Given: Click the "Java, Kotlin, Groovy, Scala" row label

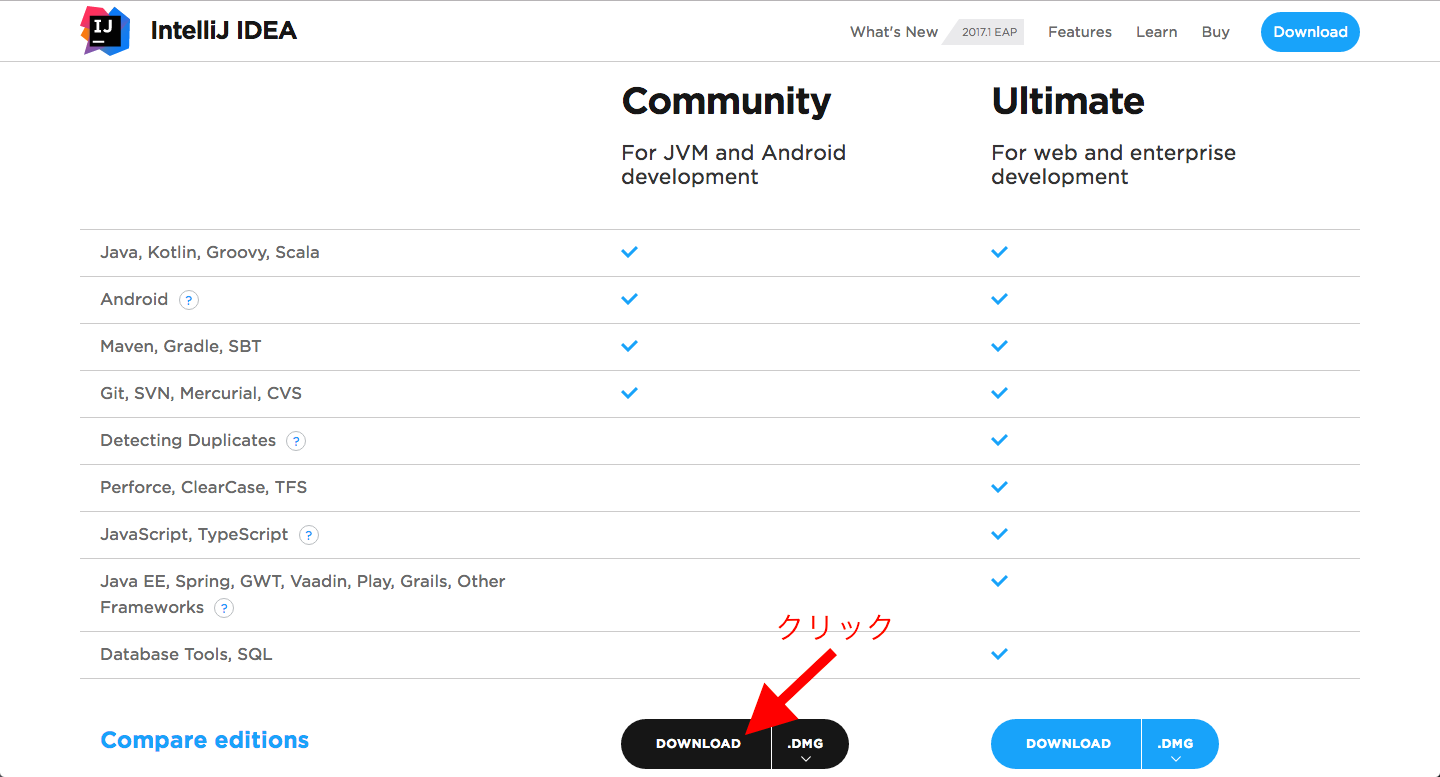Looking at the screenshot, I should (x=210, y=253).
